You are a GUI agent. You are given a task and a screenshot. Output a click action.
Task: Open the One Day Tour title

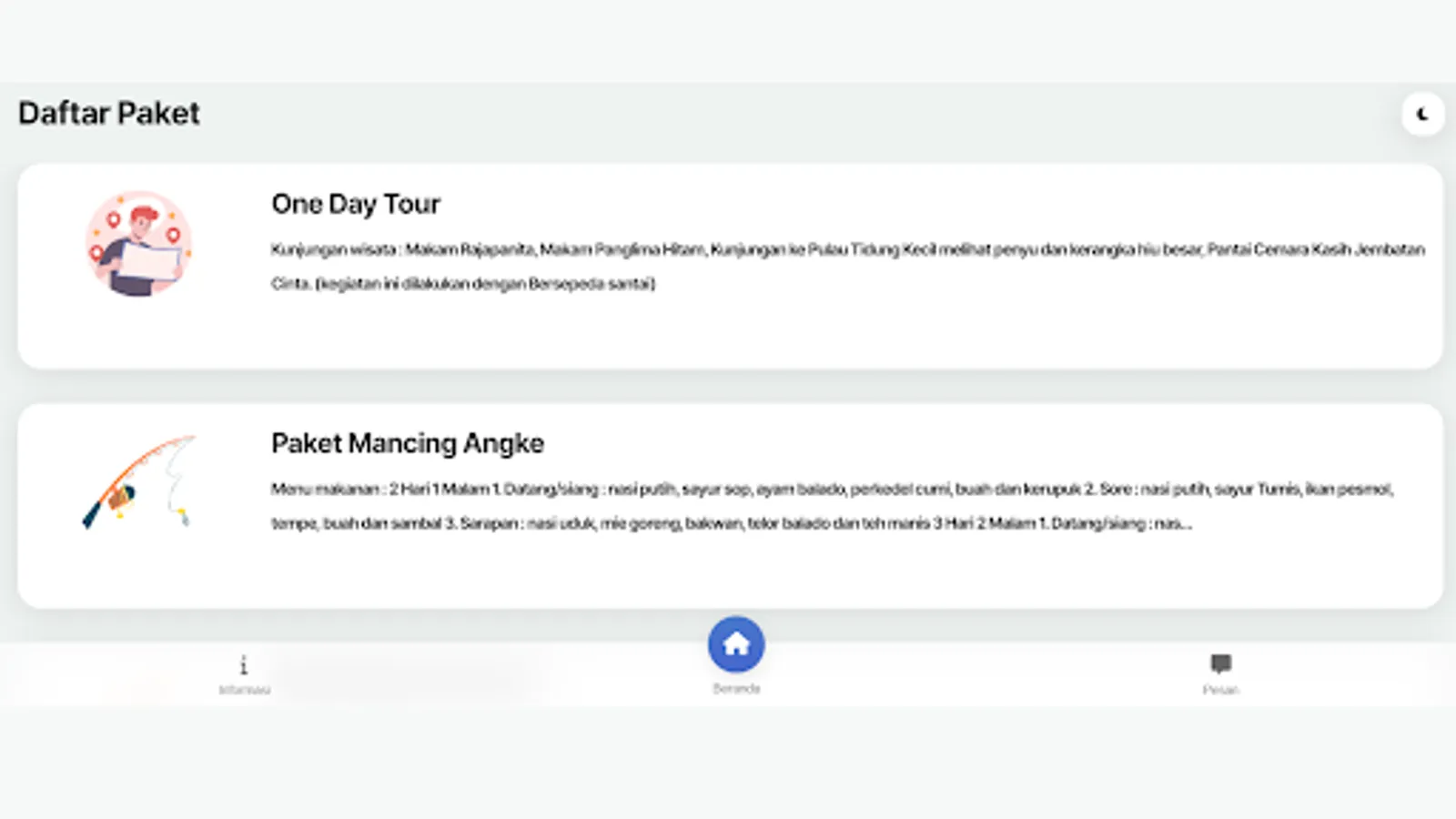pyautogui.click(x=356, y=204)
